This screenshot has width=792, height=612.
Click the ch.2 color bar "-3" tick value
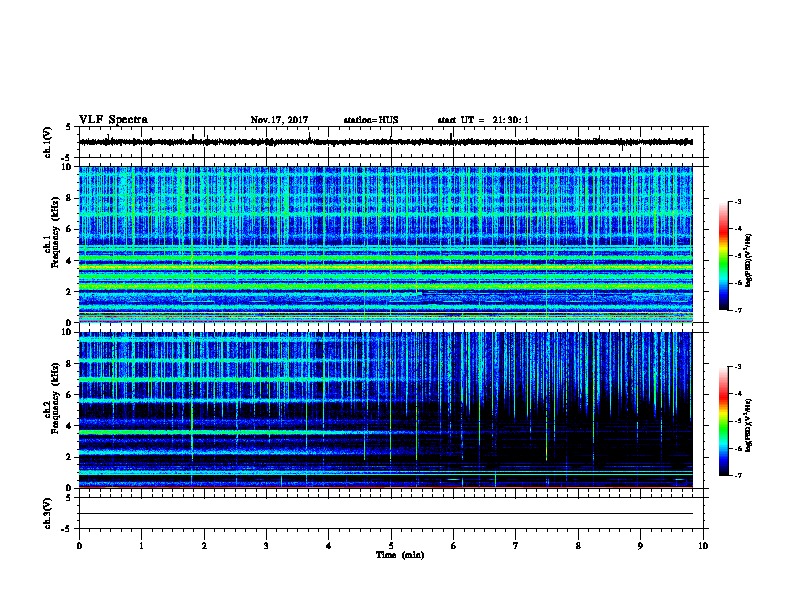point(738,367)
